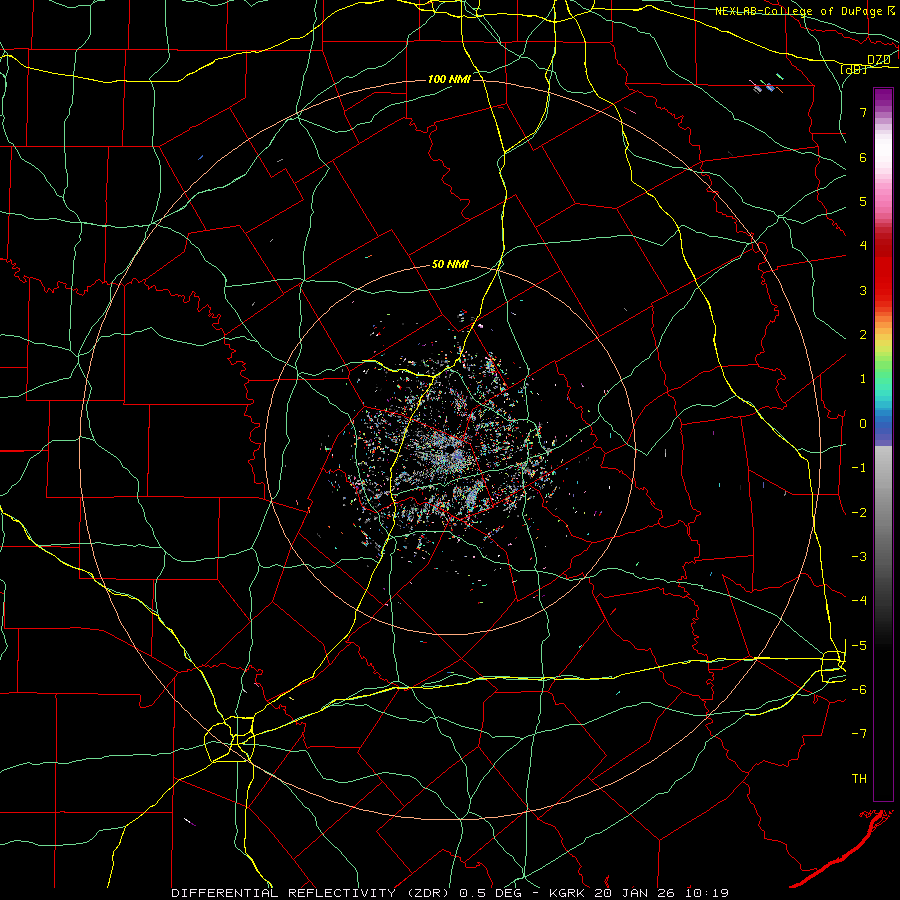
Task: Pick the 5 dB pink color level
Action: [x=883, y=201]
